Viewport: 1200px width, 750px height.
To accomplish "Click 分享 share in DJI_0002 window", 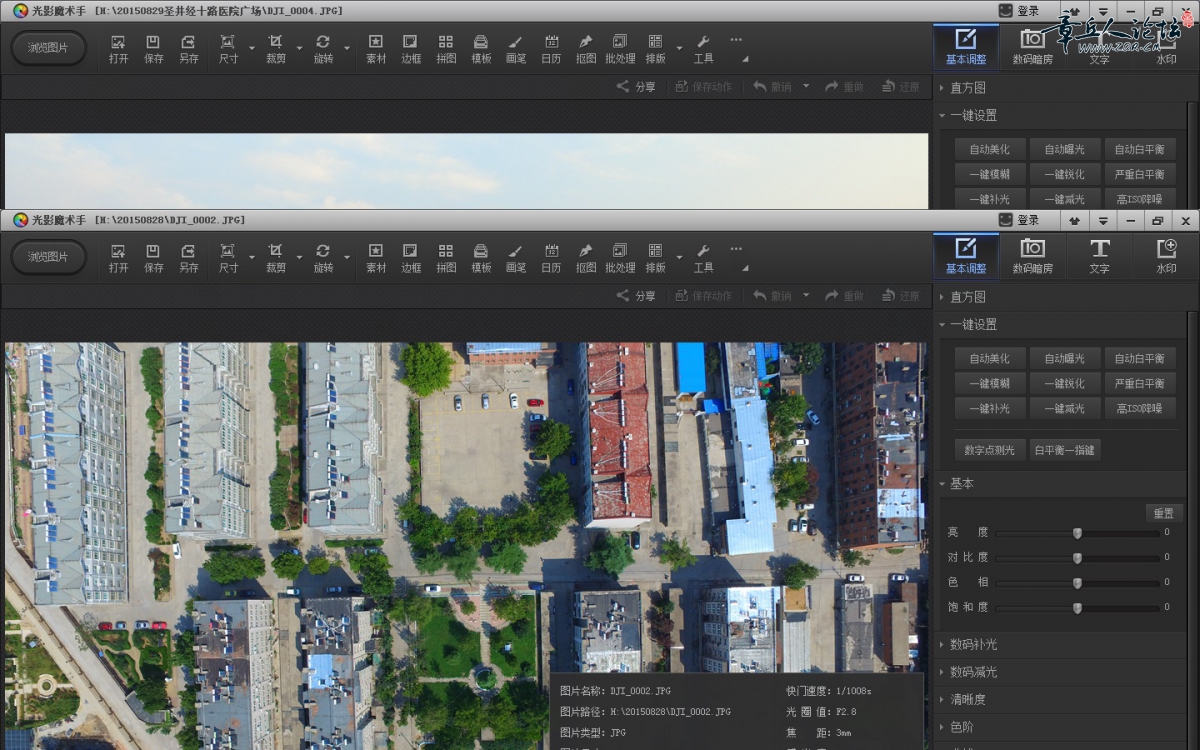I will (636, 296).
